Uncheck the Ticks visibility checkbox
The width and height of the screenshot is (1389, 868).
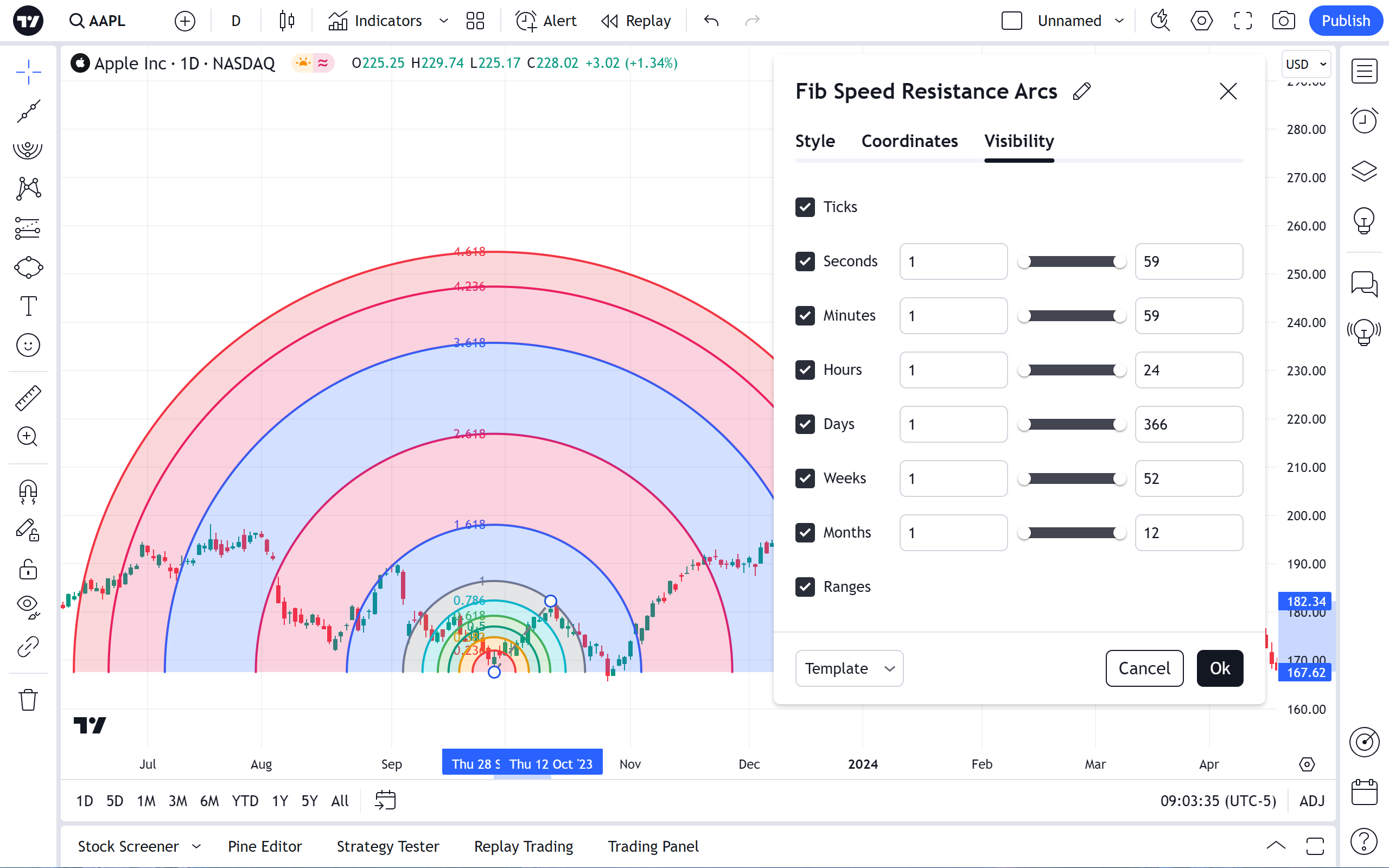click(805, 207)
